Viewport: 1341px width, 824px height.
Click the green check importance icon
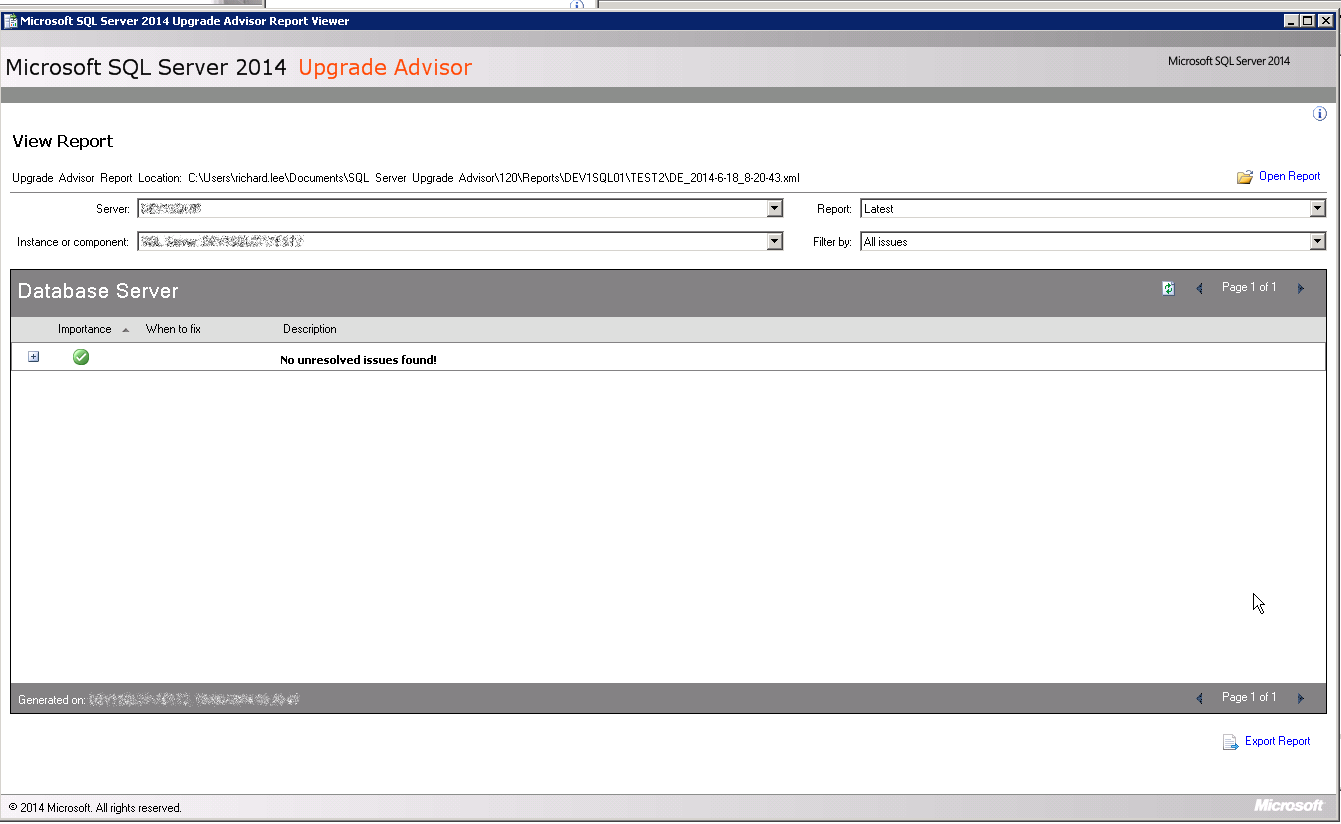tap(81, 357)
